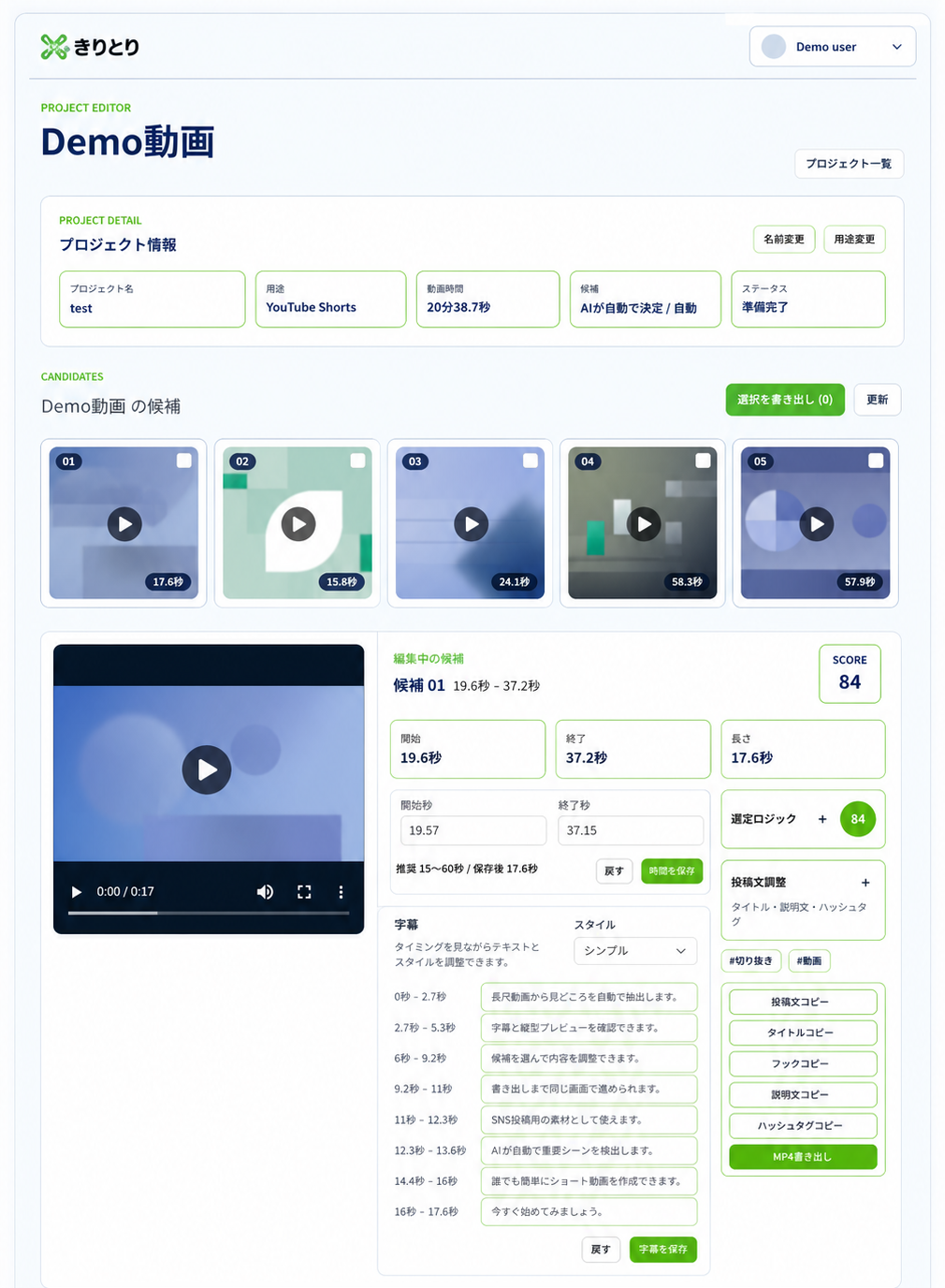Click the プロジェクト一覧 button

(x=849, y=164)
